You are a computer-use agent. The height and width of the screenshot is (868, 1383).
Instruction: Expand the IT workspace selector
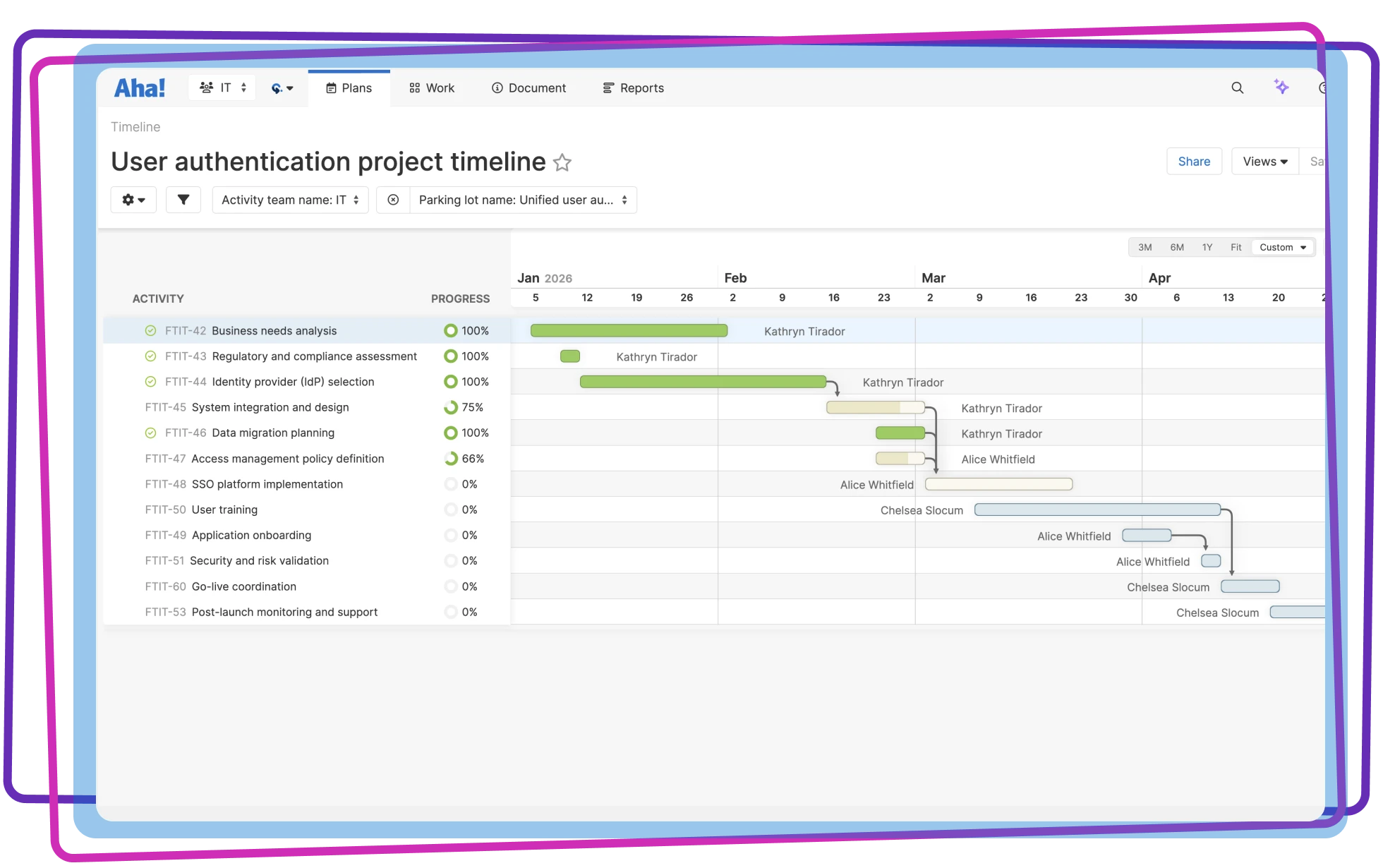(222, 88)
